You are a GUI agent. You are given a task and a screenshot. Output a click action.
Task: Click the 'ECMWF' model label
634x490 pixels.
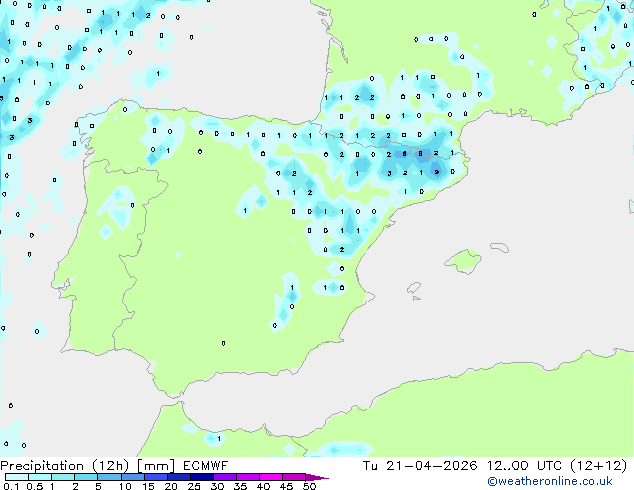pos(205,466)
